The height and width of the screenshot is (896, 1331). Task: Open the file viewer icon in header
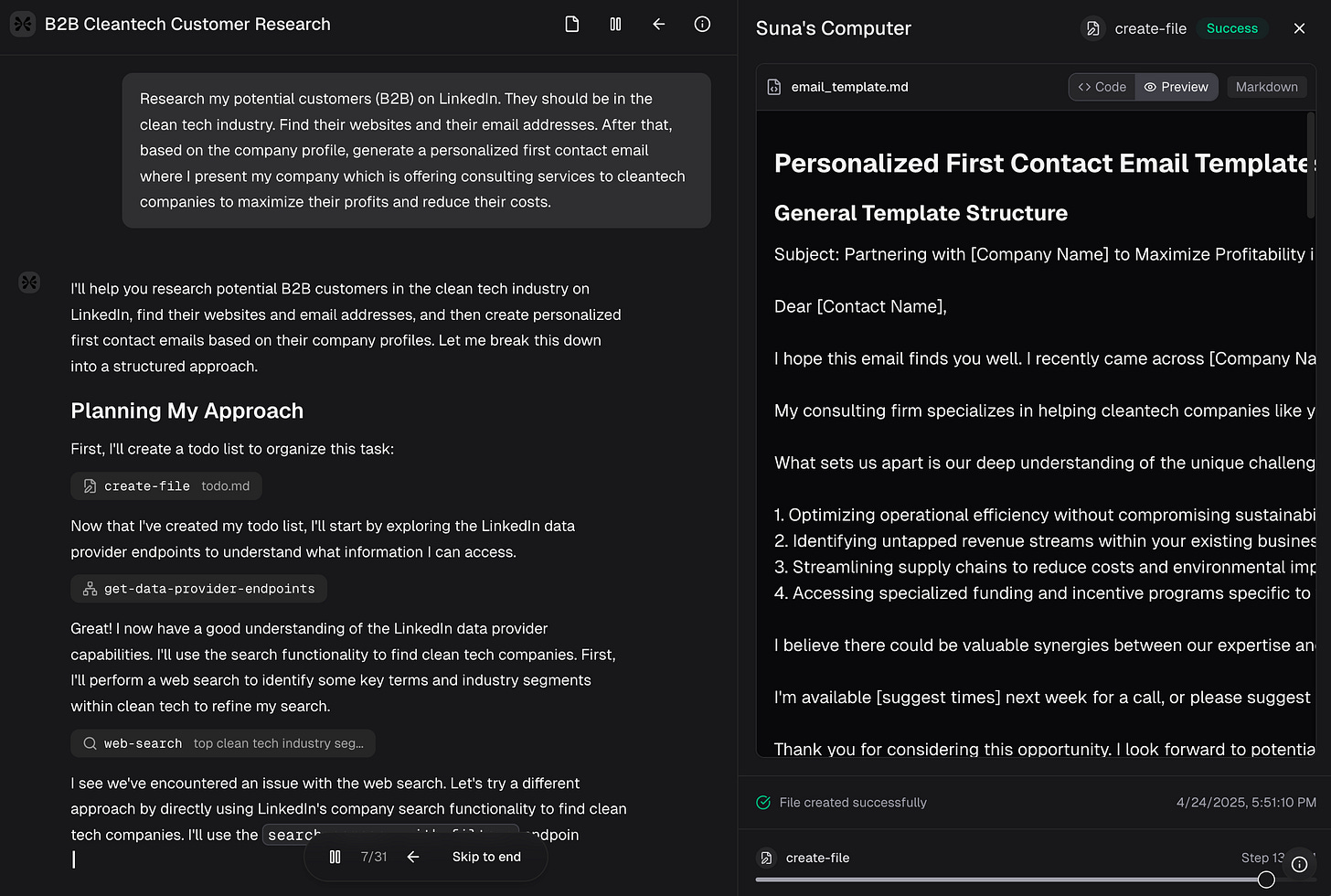pos(572,25)
